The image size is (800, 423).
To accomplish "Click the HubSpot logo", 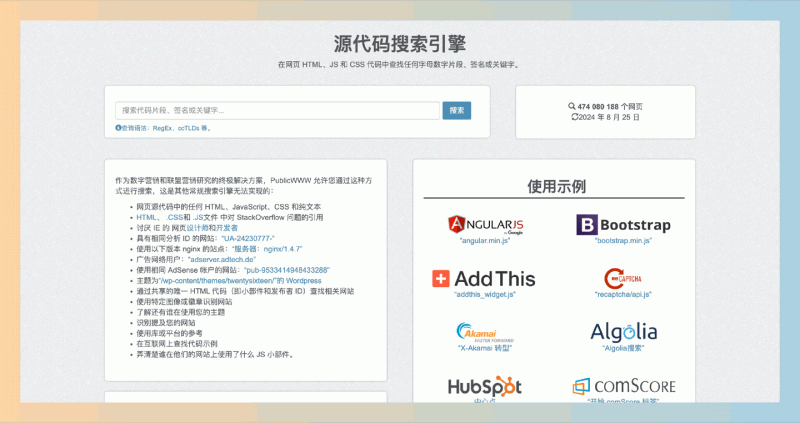I will tap(485, 387).
